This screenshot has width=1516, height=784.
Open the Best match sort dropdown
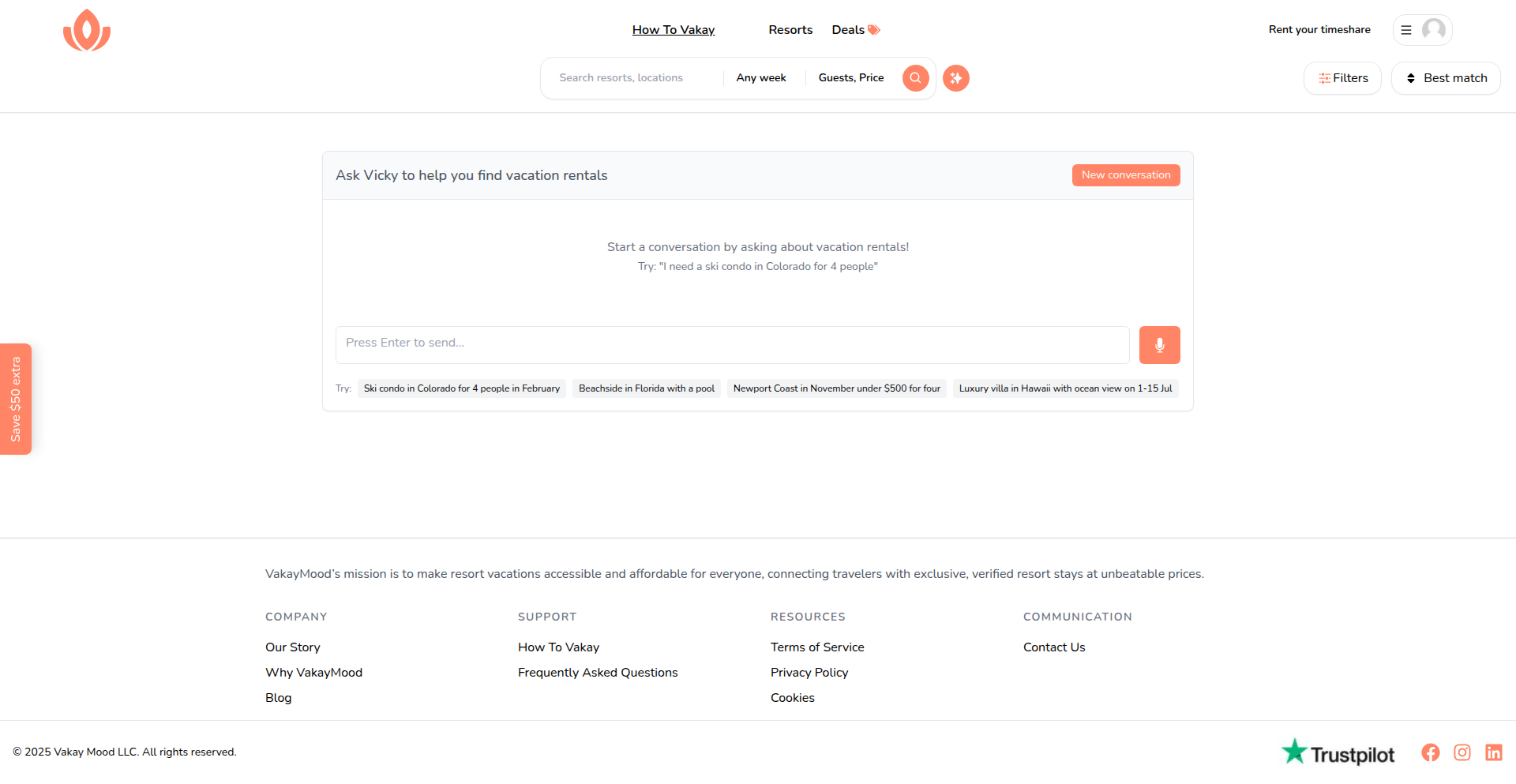[x=1446, y=78]
